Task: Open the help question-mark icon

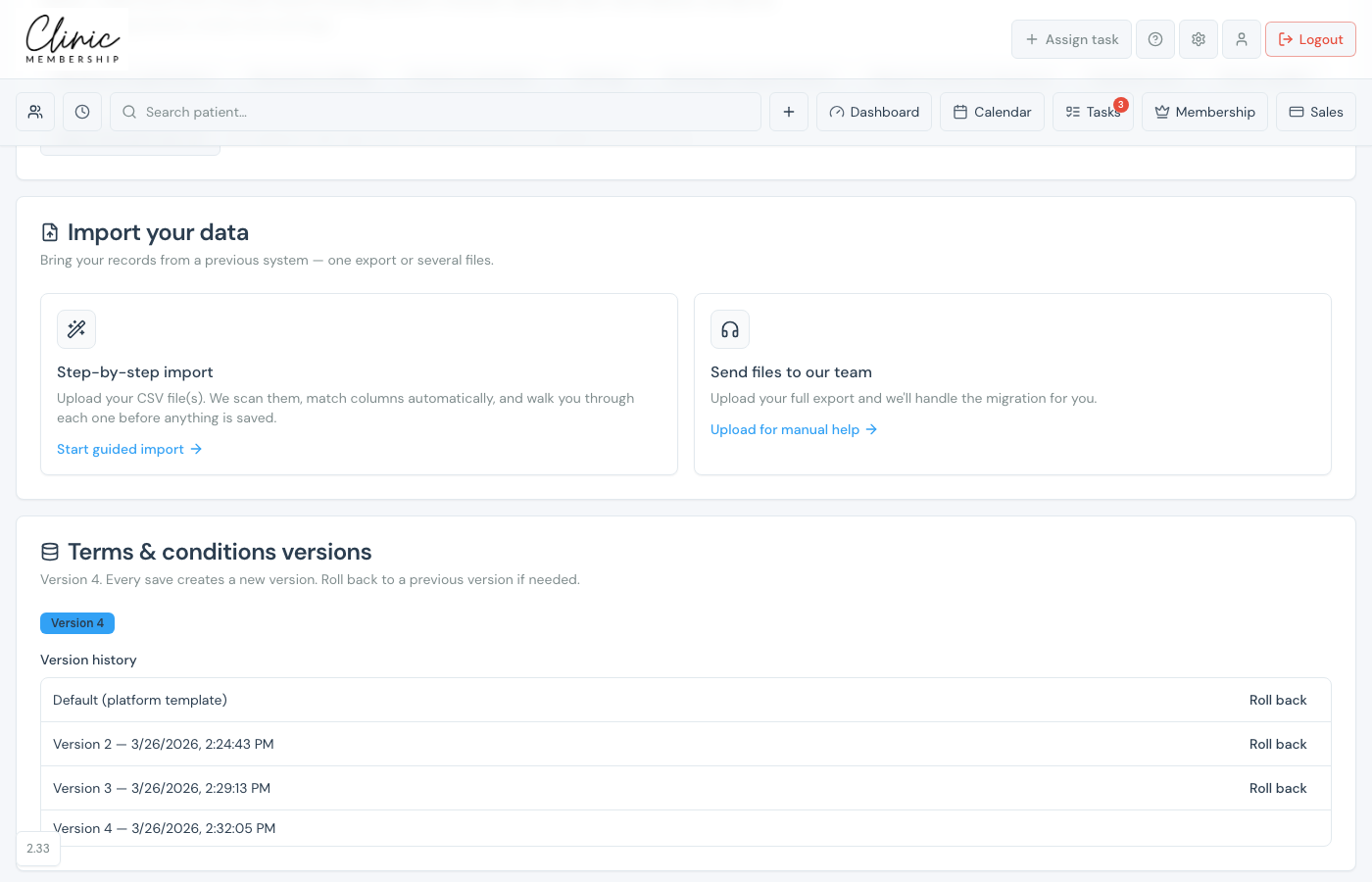Action: click(x=1155, y=39)
